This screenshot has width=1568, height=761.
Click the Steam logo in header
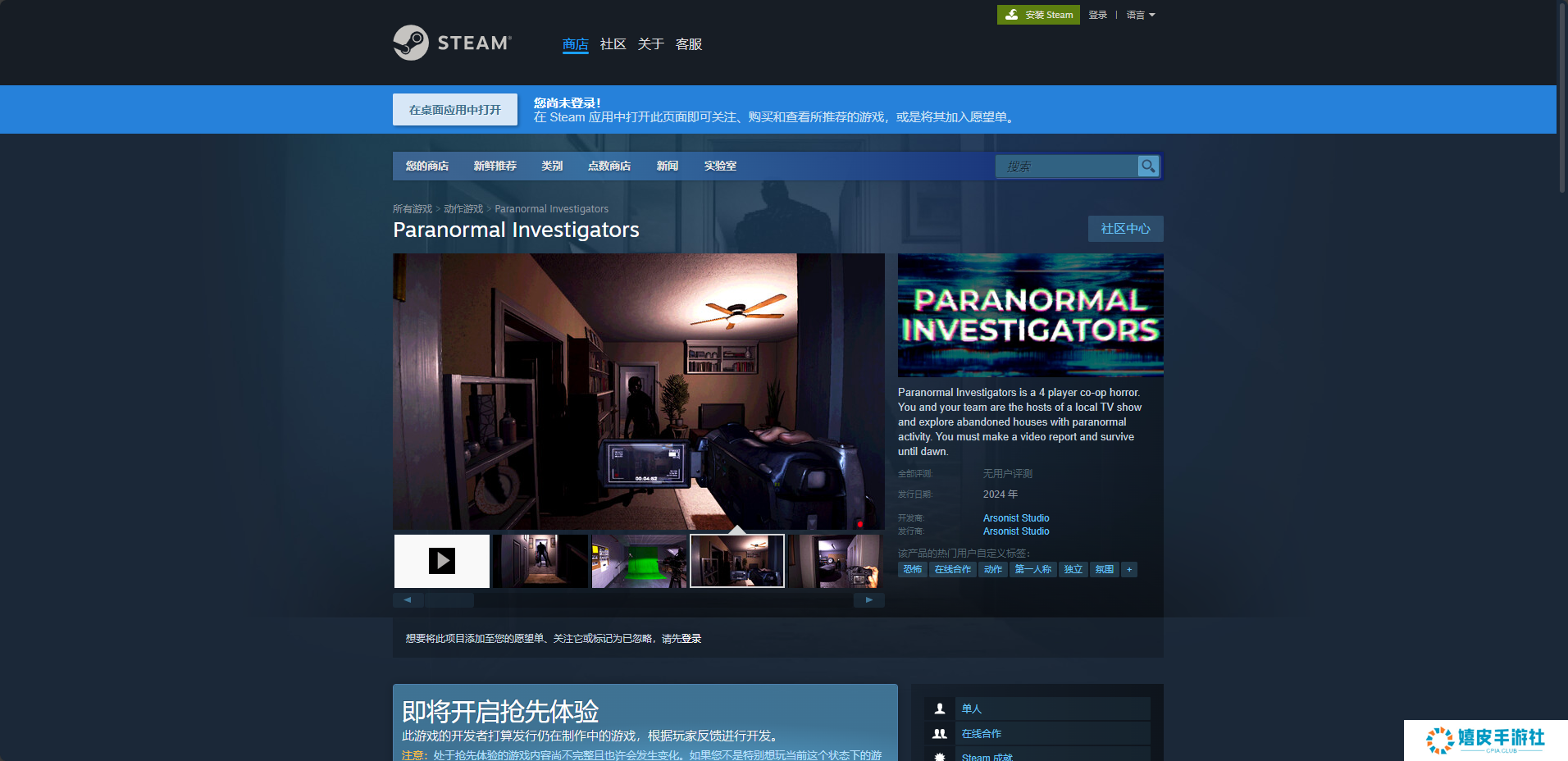(452, 43)
